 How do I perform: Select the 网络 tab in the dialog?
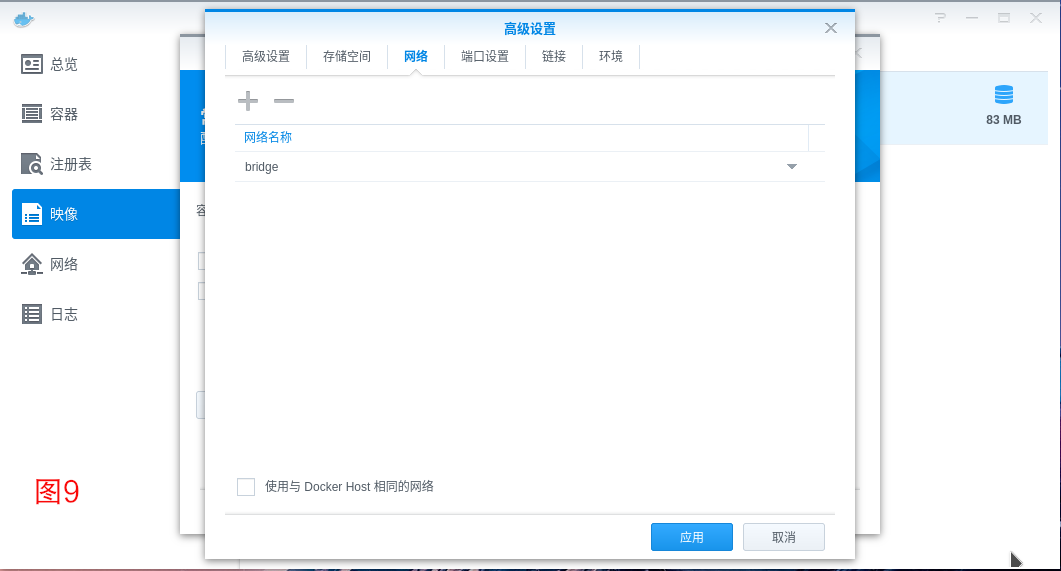click(x=415, y=57)
